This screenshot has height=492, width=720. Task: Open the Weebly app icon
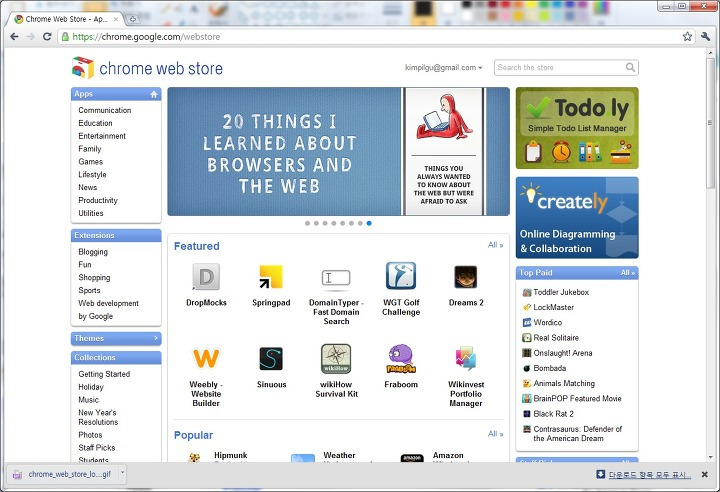point(206,358)
